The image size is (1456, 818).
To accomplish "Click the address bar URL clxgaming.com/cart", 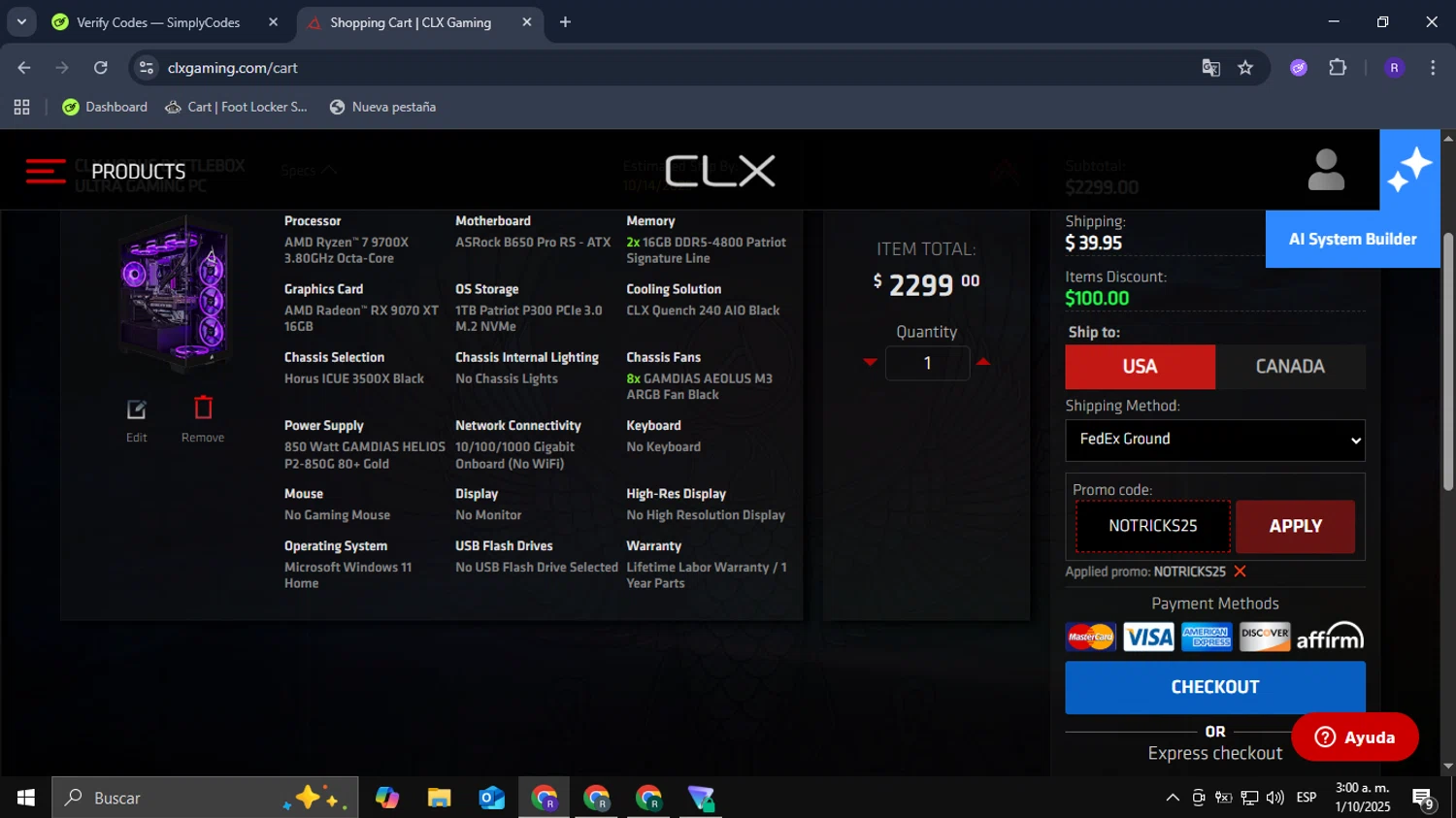I will 232,68.
